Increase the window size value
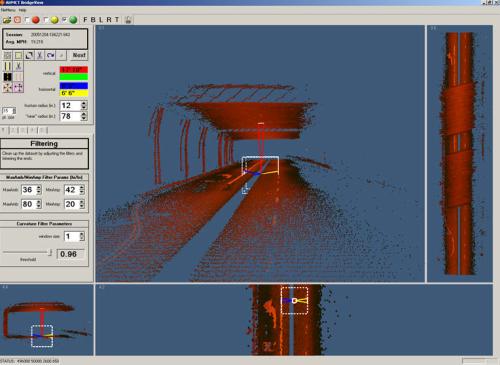500x365 pixels. pyautogui.click(x=82, y=234)
